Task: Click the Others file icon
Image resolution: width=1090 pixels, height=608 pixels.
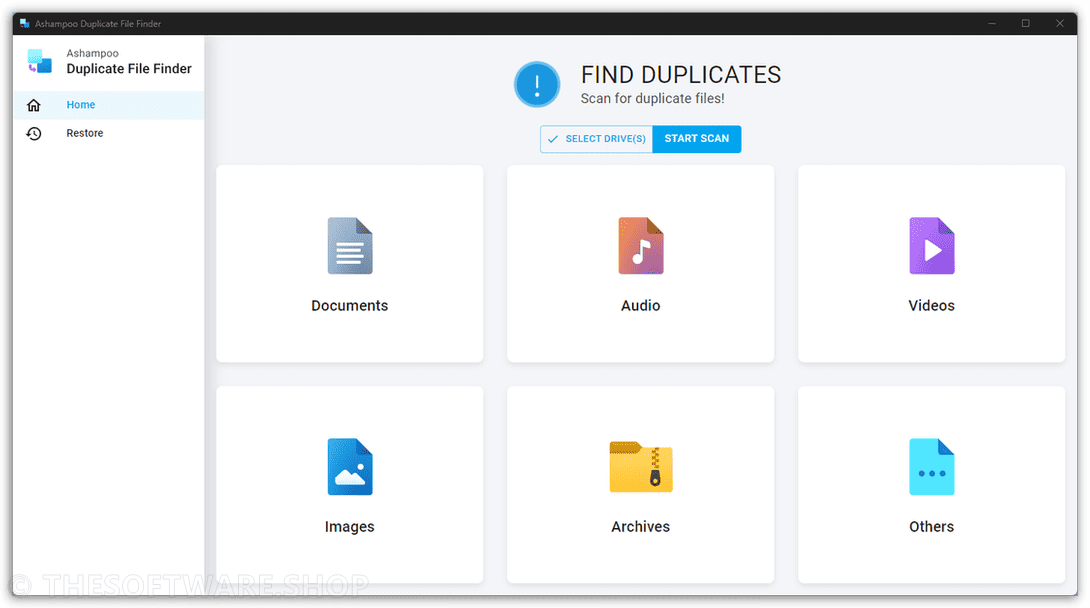Action: [x=932, y=467]
